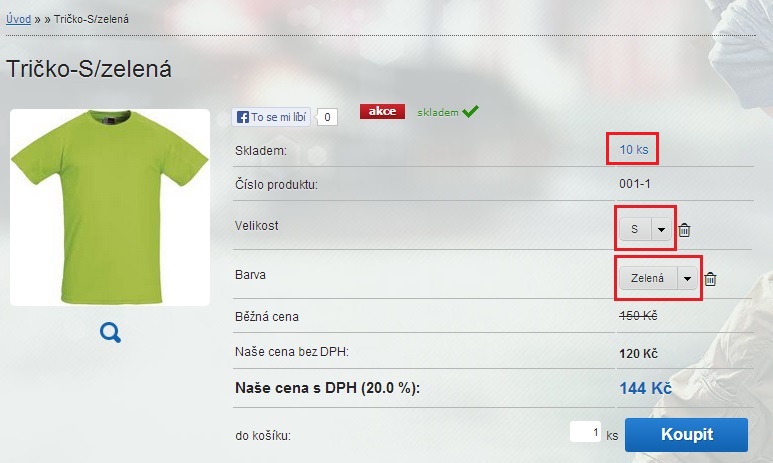Go to the Úvod breadcrumb link
The height and width of the screenshot is (463, 773).
[x=18, y=19]
